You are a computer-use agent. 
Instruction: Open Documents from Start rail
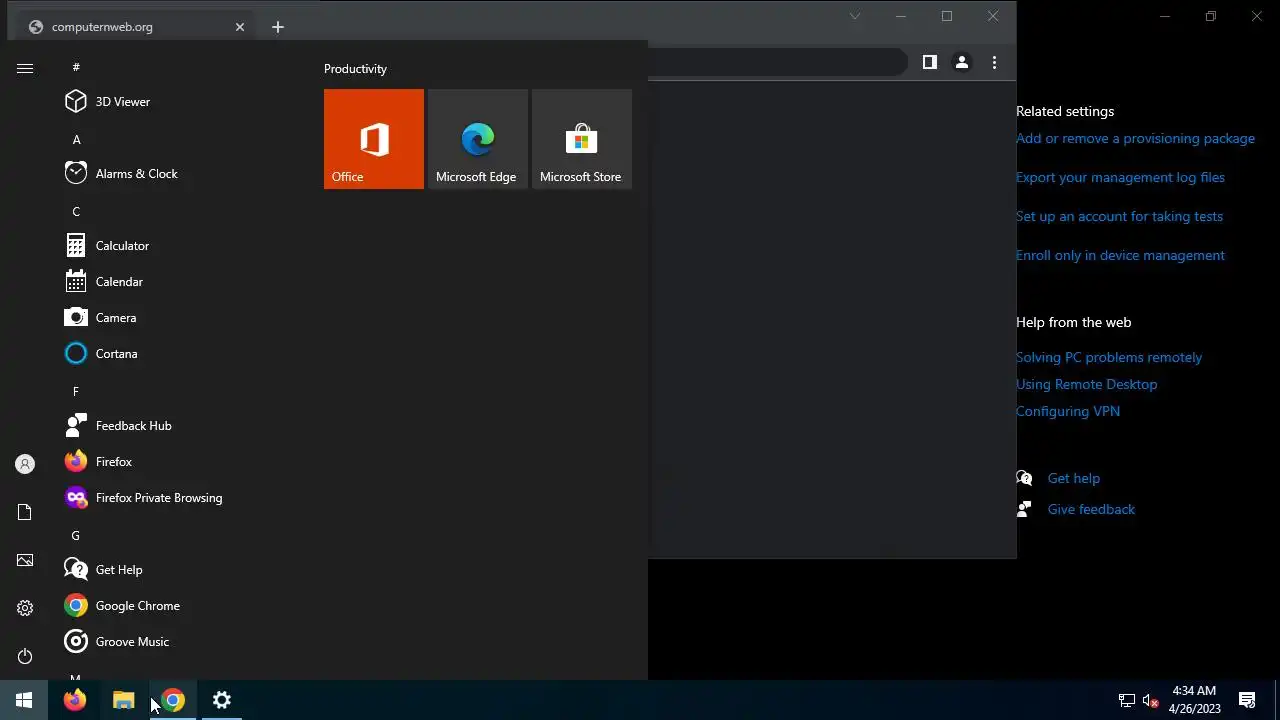pyautogui.click(x=25, y=512)
